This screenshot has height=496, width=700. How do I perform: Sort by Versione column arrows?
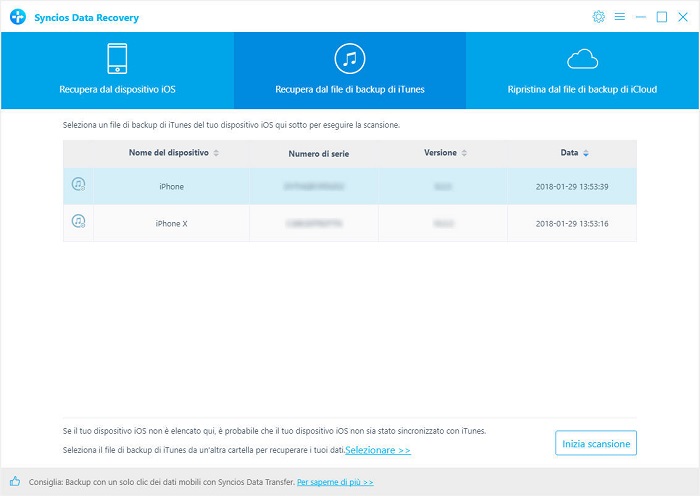click(x=464, y=153)
